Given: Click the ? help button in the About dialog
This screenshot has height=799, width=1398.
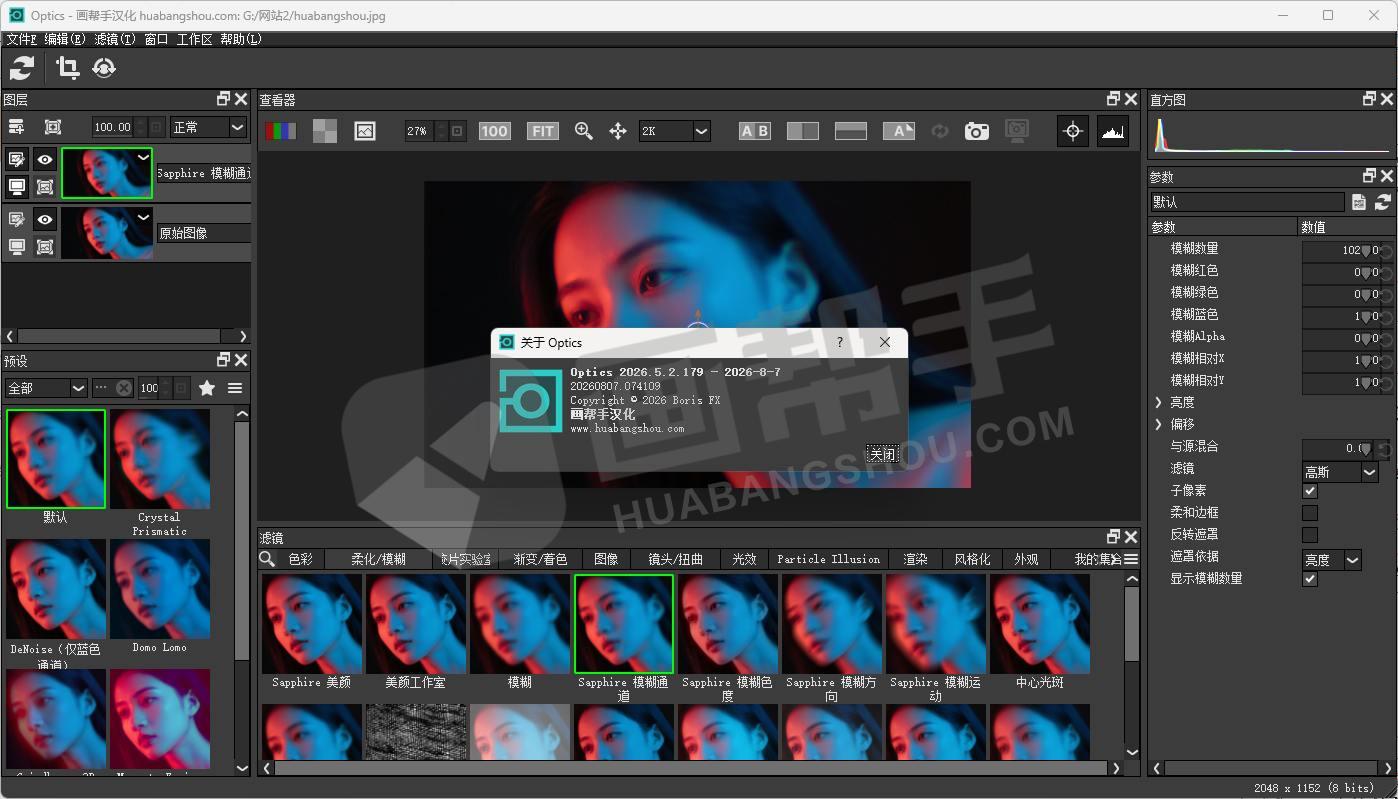Looking at the screenshot, I should point(840,342).
